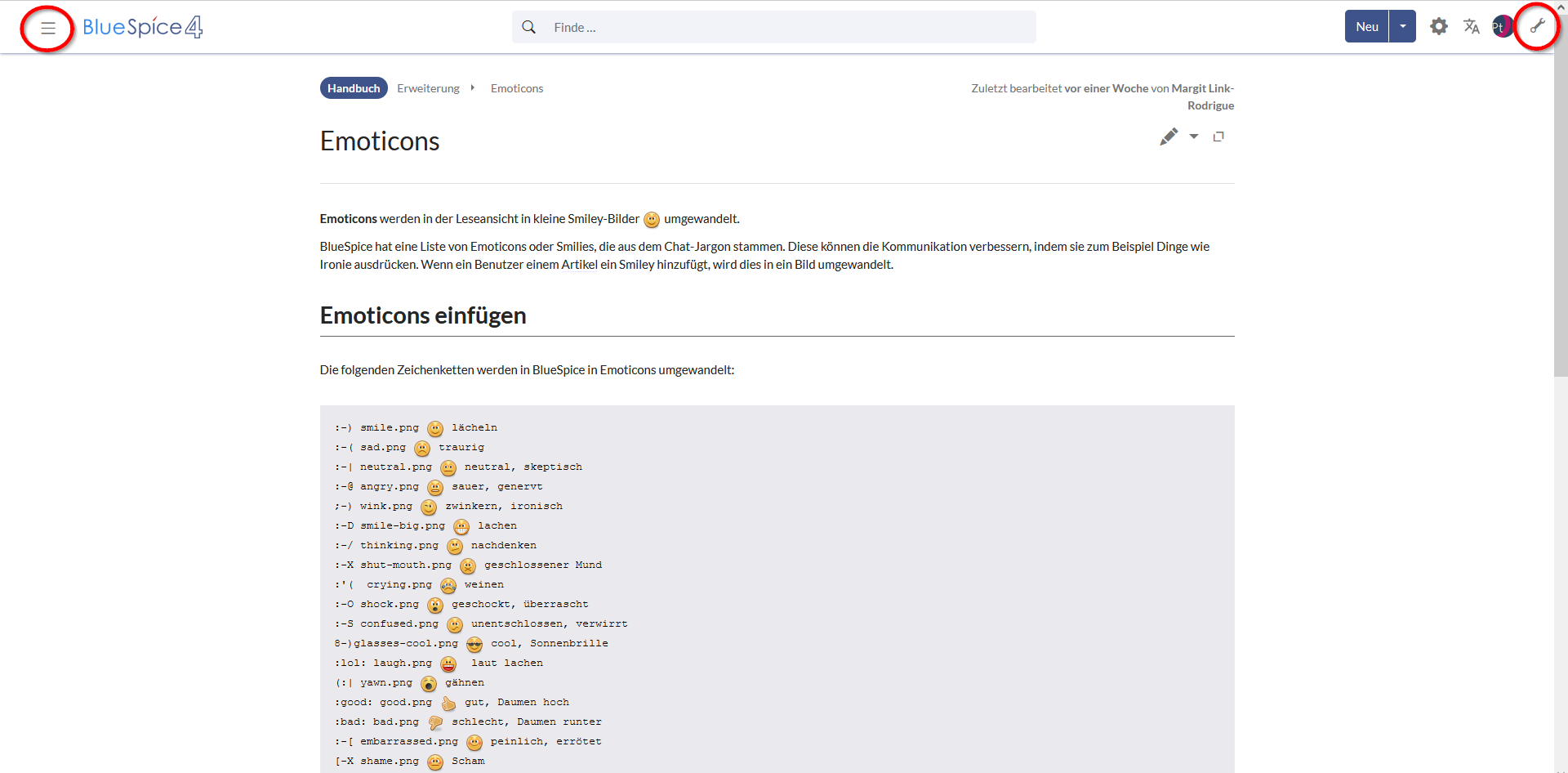Focus the 'Finde ...' search field
Screen dimensions: 1568x773
pos(784,27)
